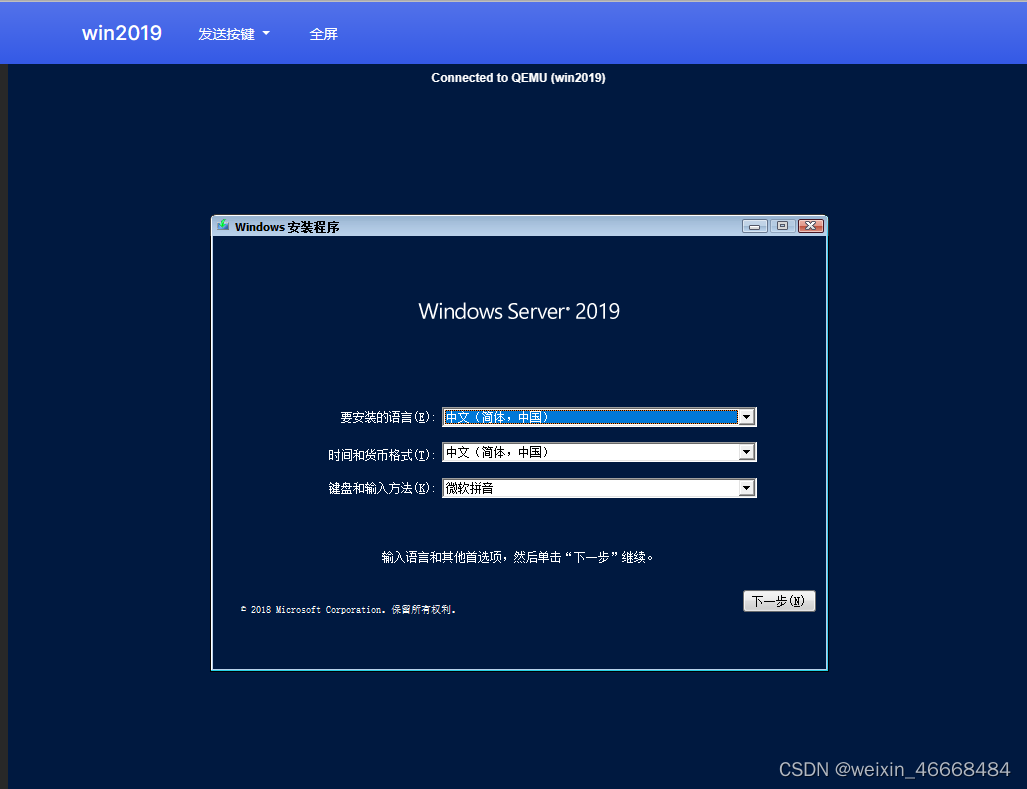Click the 下一步(N) button
Viewport: 1027px width, 789px height.
pyautogui.click(x=779, y=601)
